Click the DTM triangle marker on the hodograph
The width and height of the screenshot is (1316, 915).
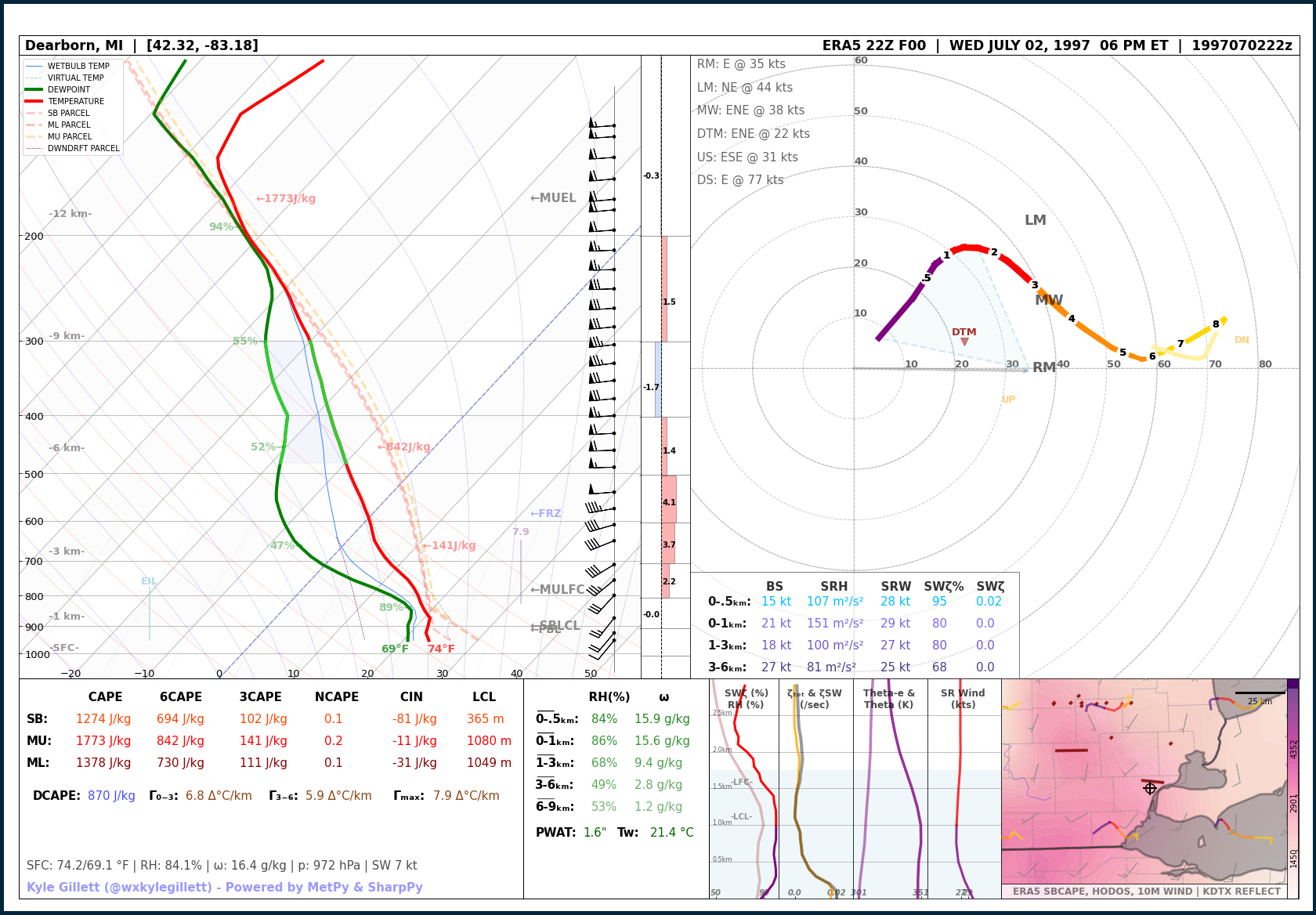(x=964, y=342)
